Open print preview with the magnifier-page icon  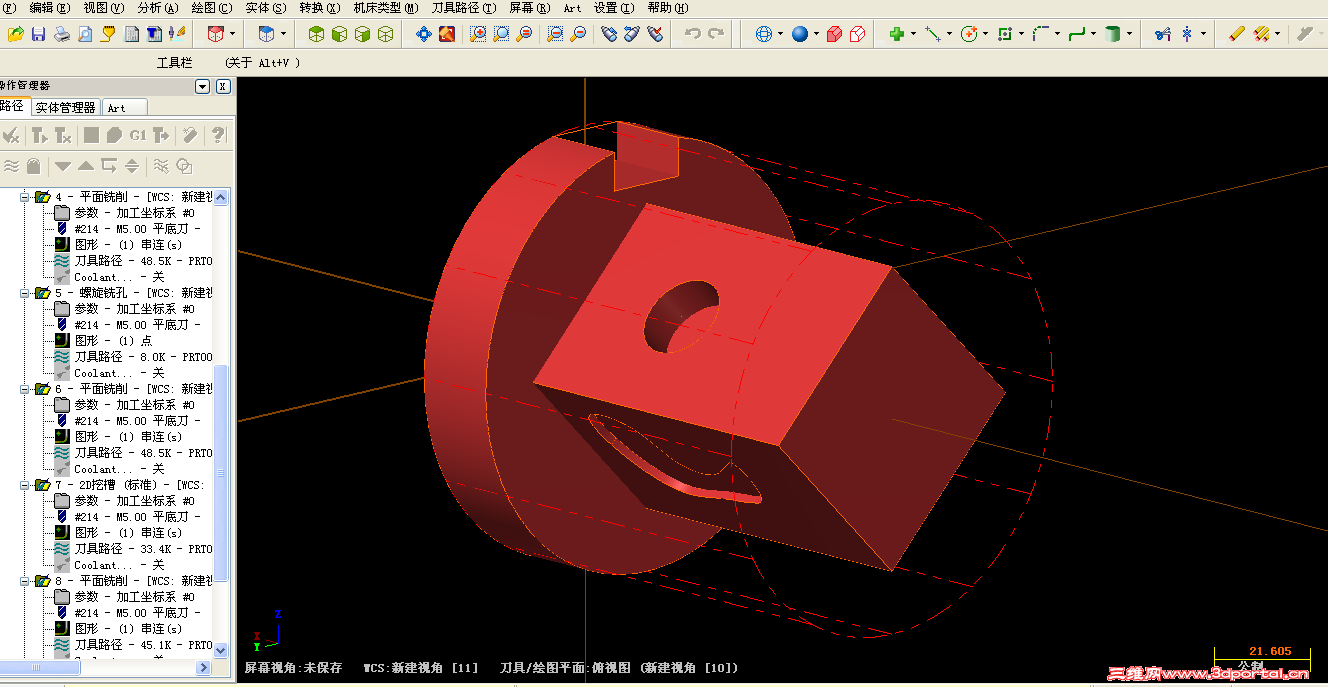point(85,34)
